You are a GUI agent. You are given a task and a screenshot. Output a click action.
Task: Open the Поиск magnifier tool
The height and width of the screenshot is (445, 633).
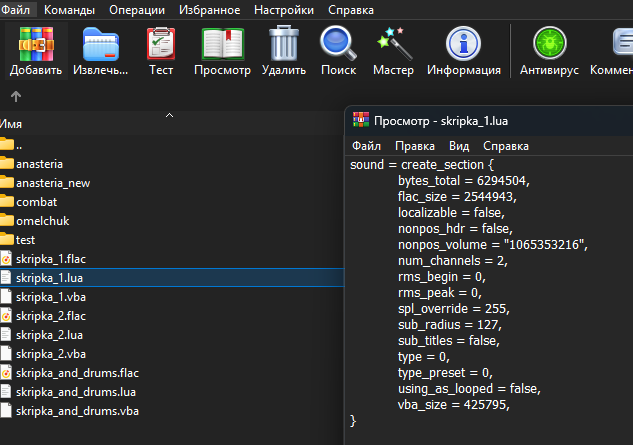[x=338, y=43]
